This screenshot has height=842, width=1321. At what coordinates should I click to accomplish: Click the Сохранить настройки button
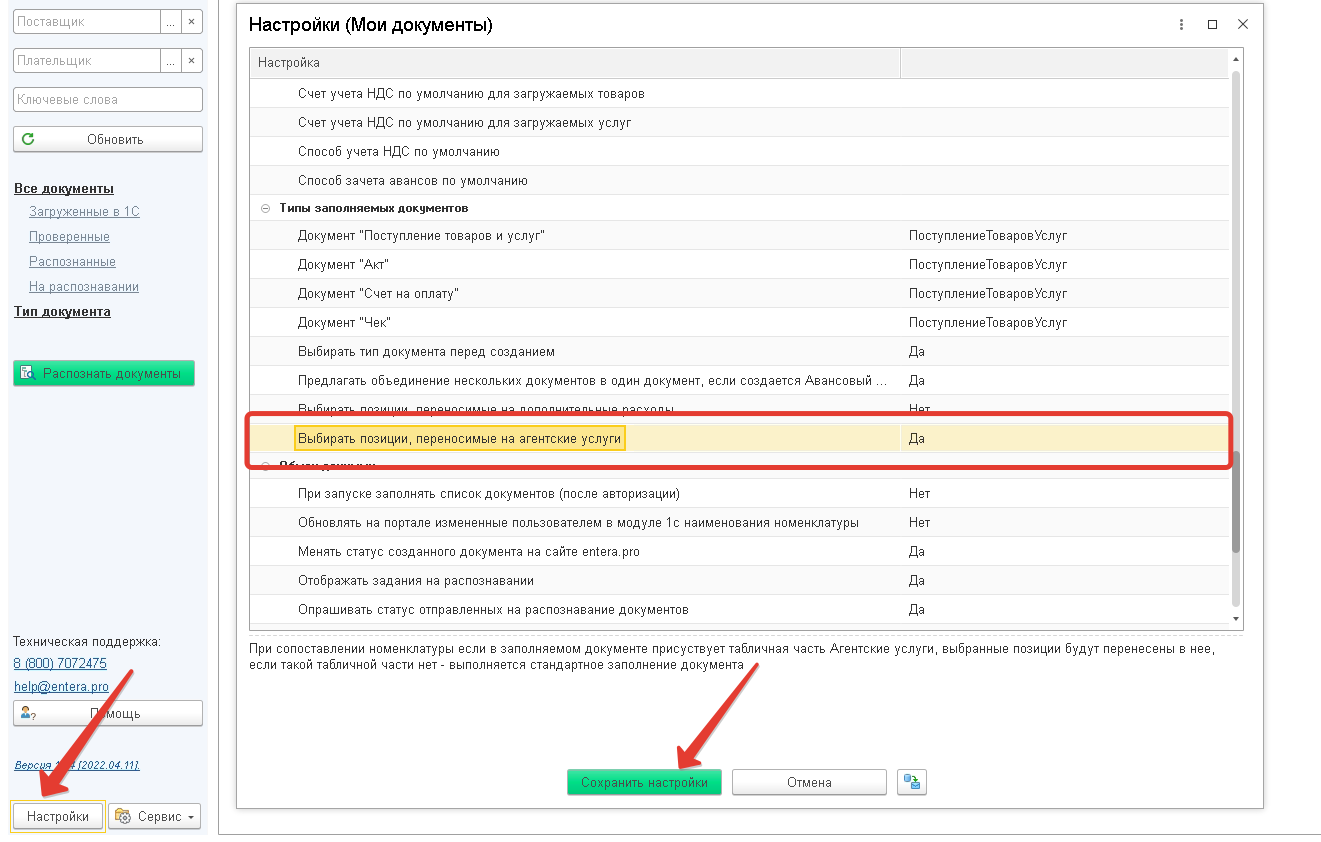(x=644, y=782)
